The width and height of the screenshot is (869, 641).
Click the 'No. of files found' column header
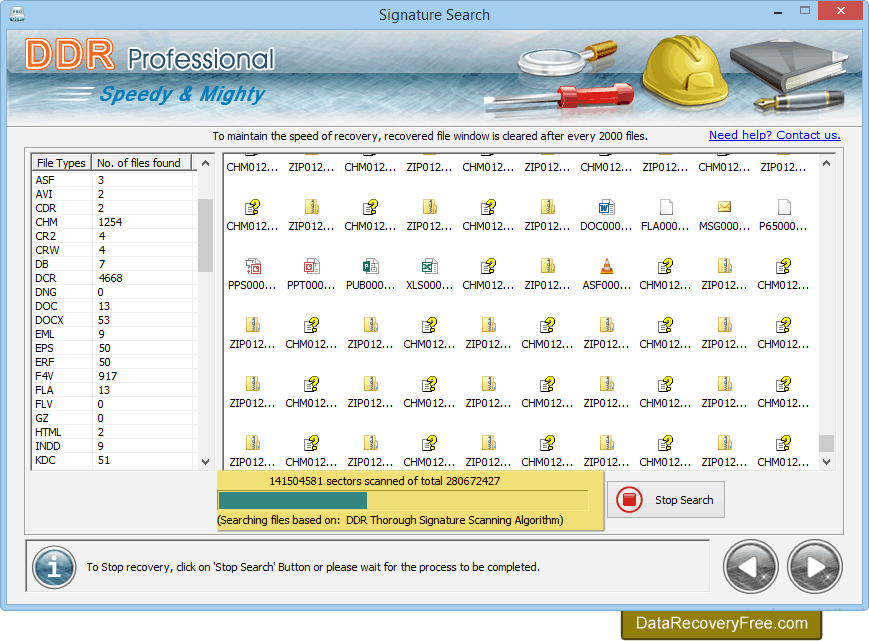(x=141, y=163)
